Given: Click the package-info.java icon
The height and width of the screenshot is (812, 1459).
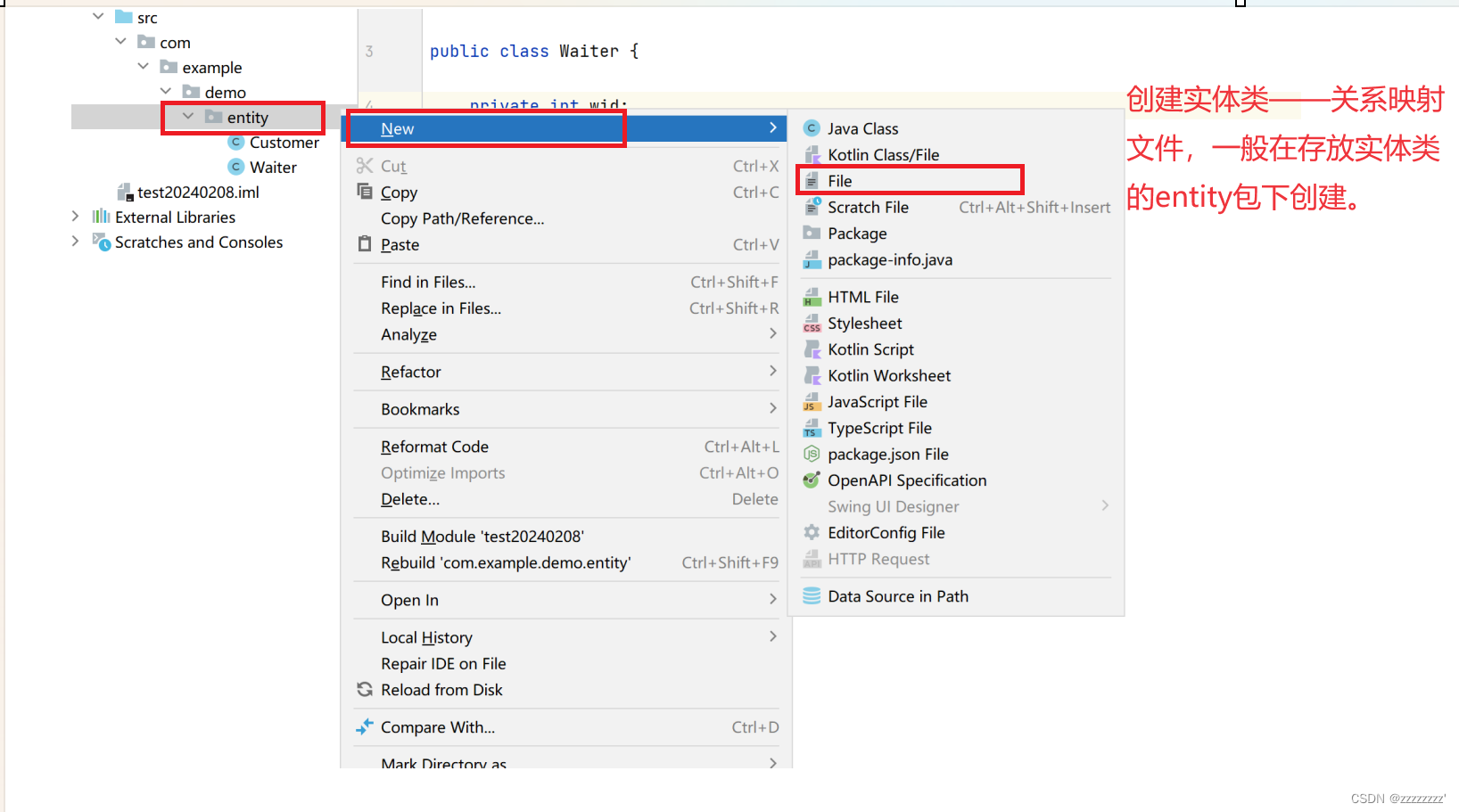Looking at the screenshot, I should [812, 259].
